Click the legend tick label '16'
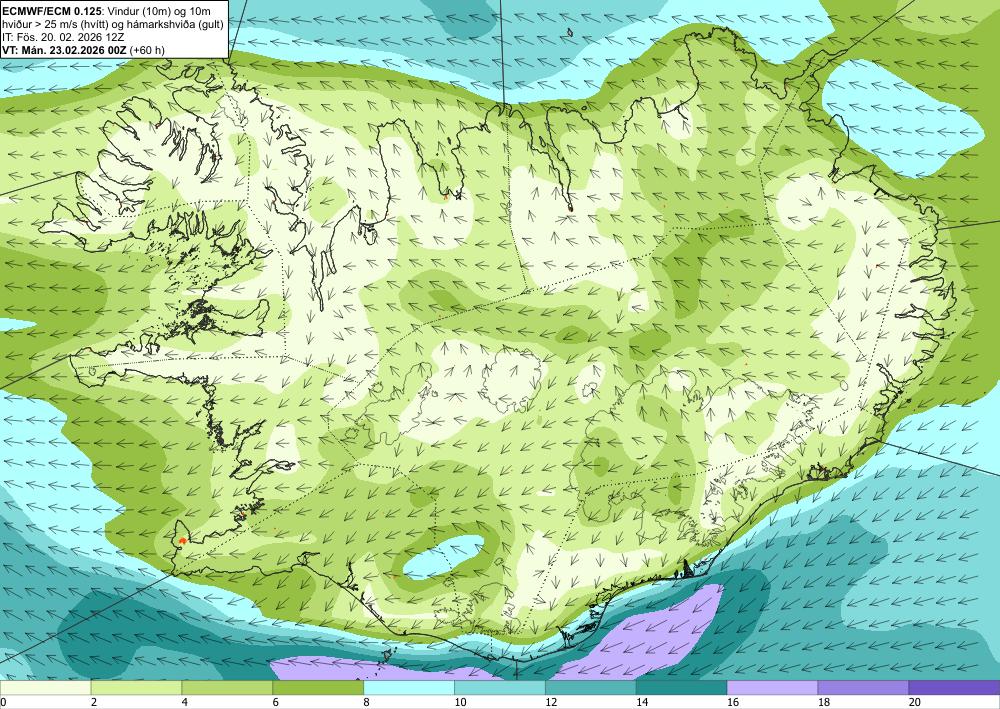 [x=733, y=702]
